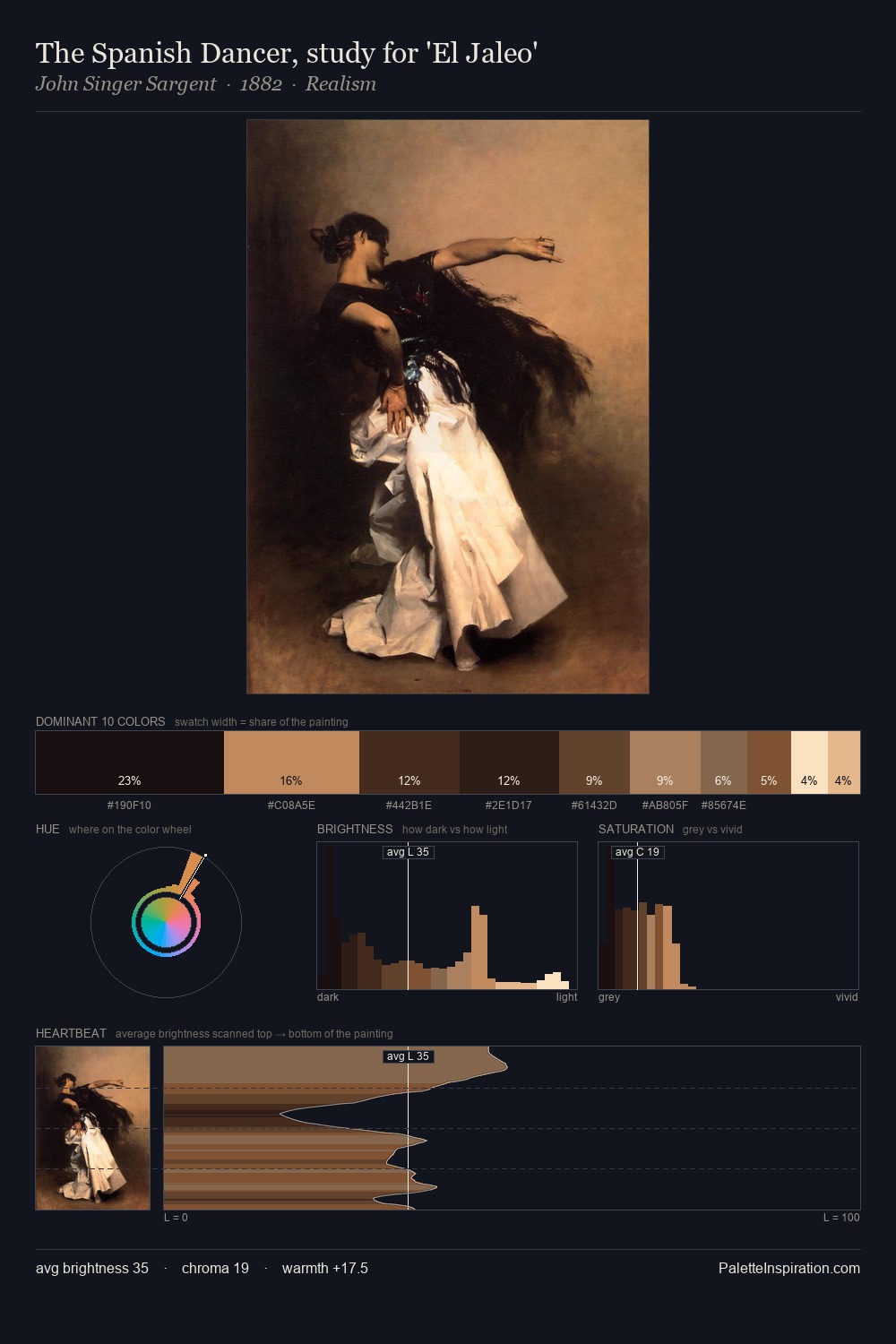Screen dimensions: 896x1344
Task: Select the year 1882 in the subtitle
Action: click(261, 84)
